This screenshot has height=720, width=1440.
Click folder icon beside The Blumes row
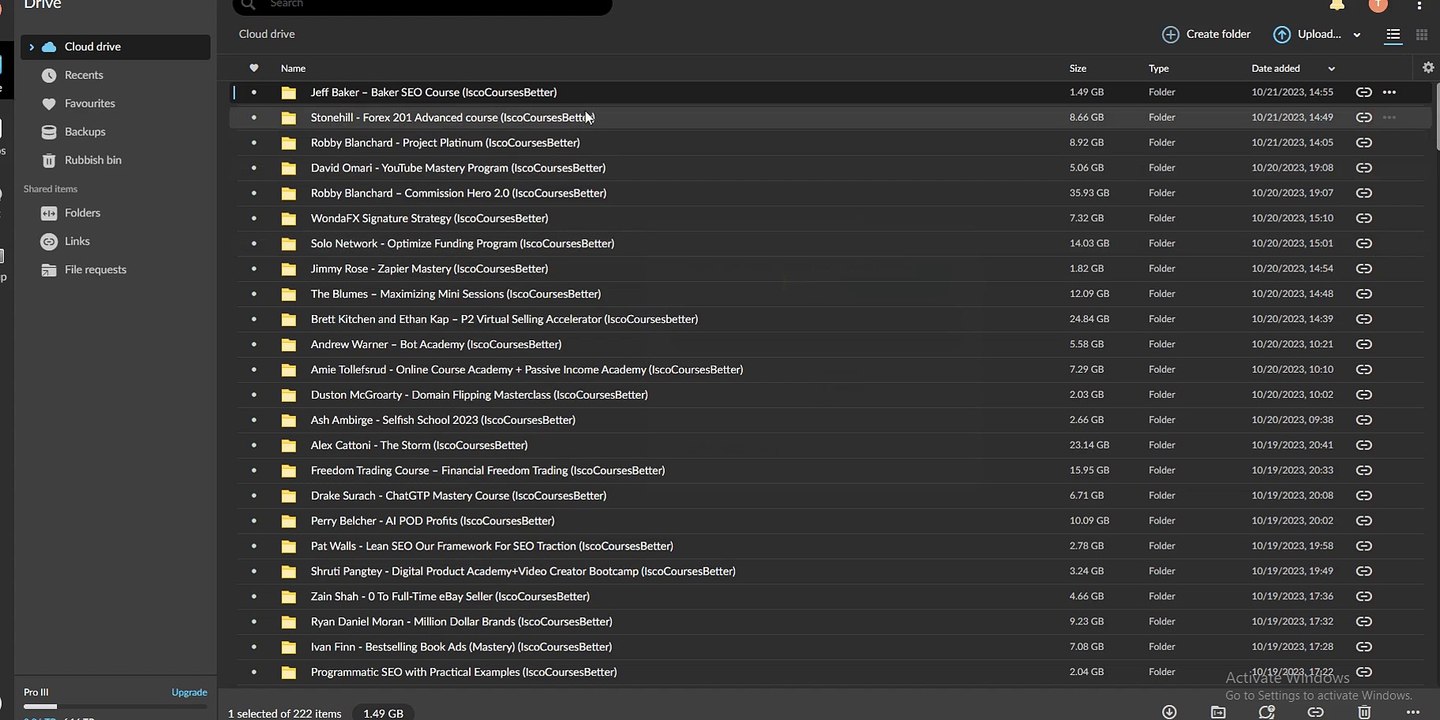tap(289, 294)
